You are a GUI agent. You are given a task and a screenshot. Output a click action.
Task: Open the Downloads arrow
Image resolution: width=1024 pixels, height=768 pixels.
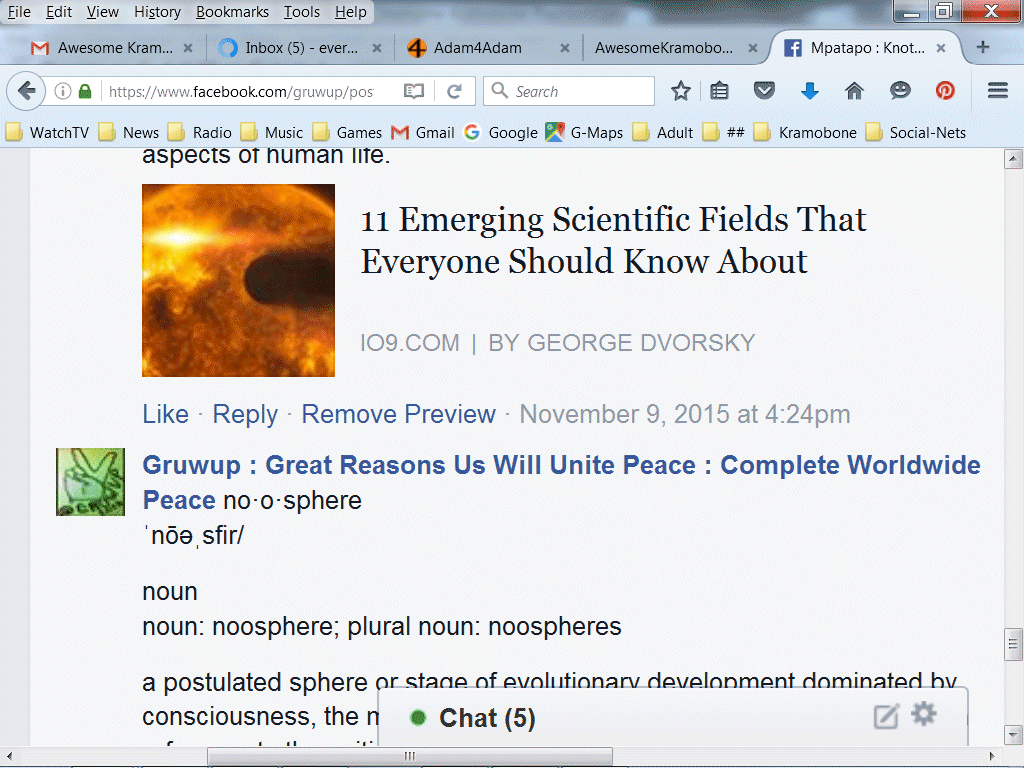click(810, 91)
